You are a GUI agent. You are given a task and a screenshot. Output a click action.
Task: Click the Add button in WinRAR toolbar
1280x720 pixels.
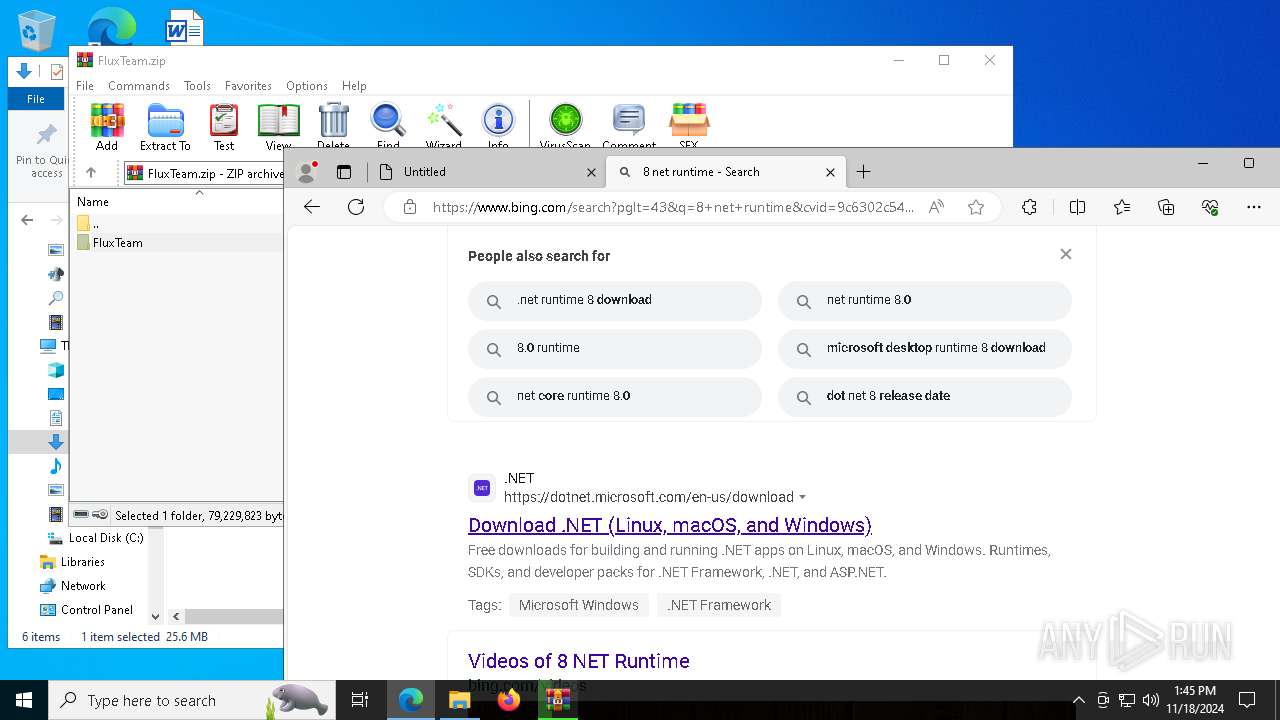pyautogui.click(x=107, y=127)
